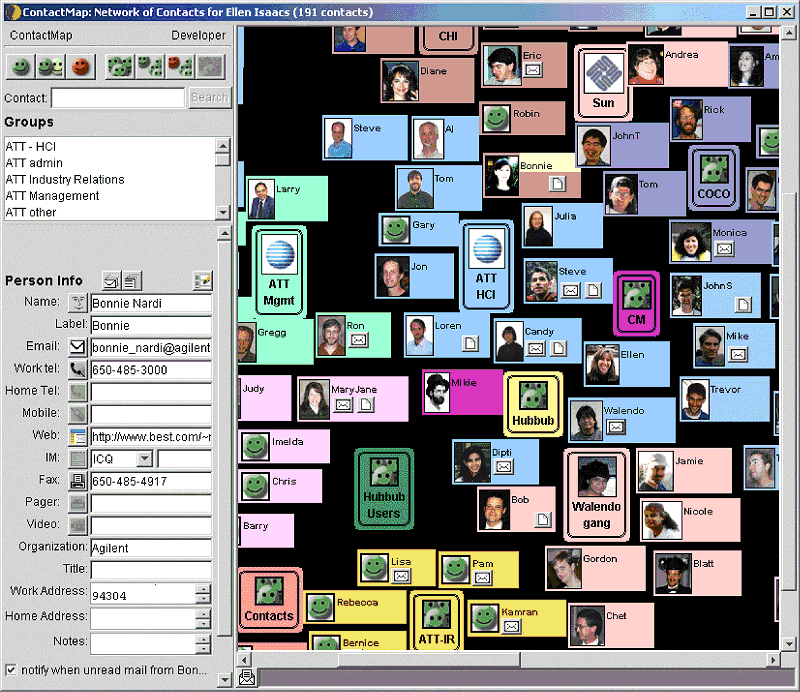Click the Developer label at top
Screen dimensions: 800x692
pyautogui.click(x=198, y=35)
